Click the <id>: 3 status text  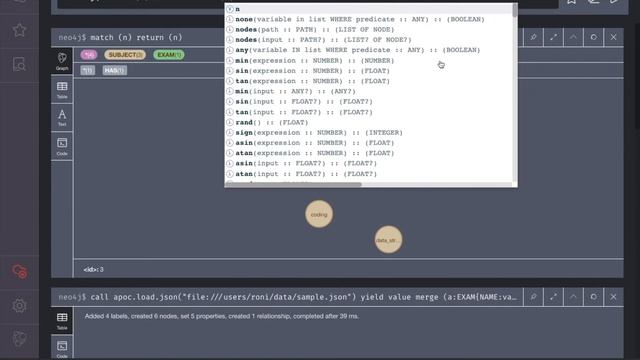[93, 269]
